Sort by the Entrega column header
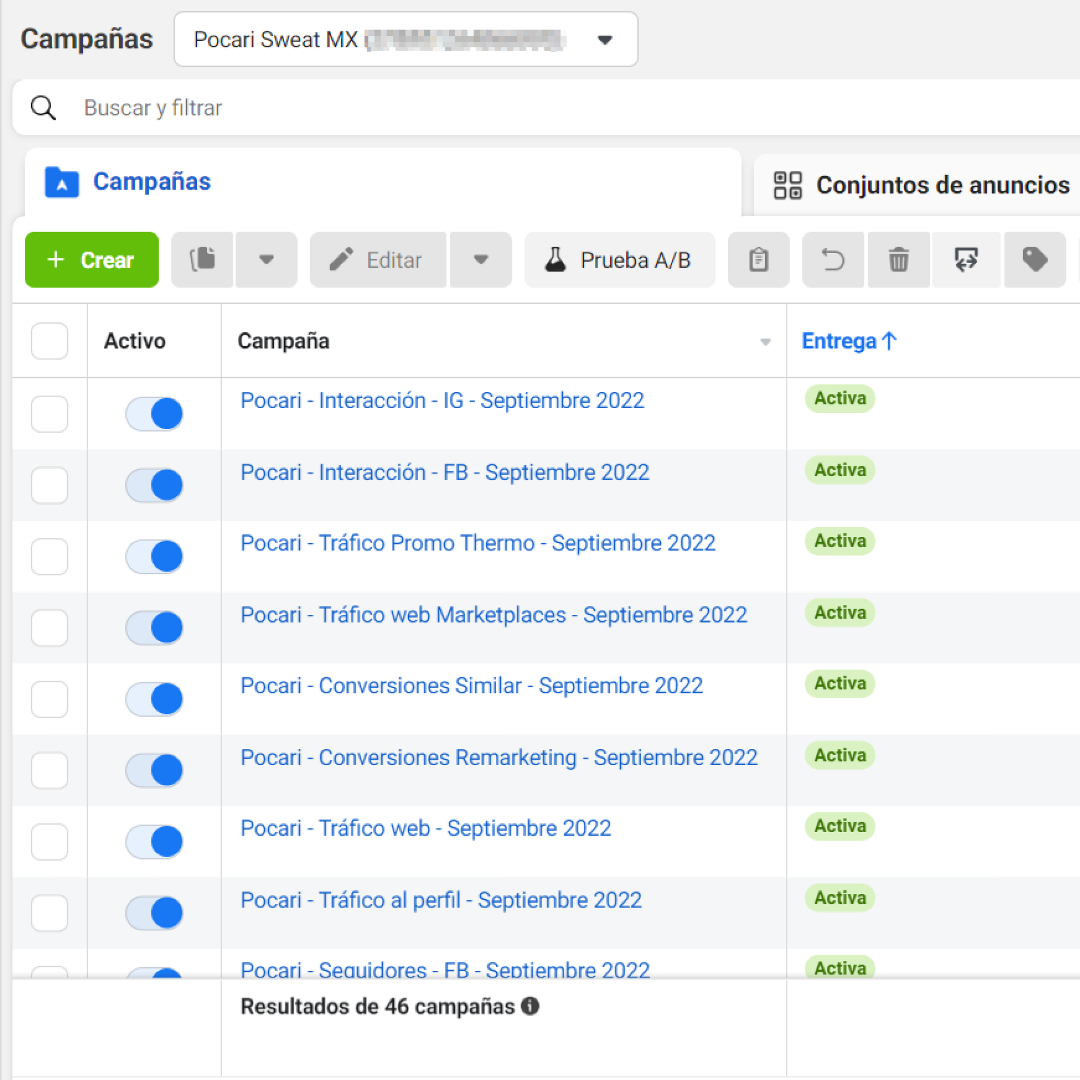 (x=849, y=341)
